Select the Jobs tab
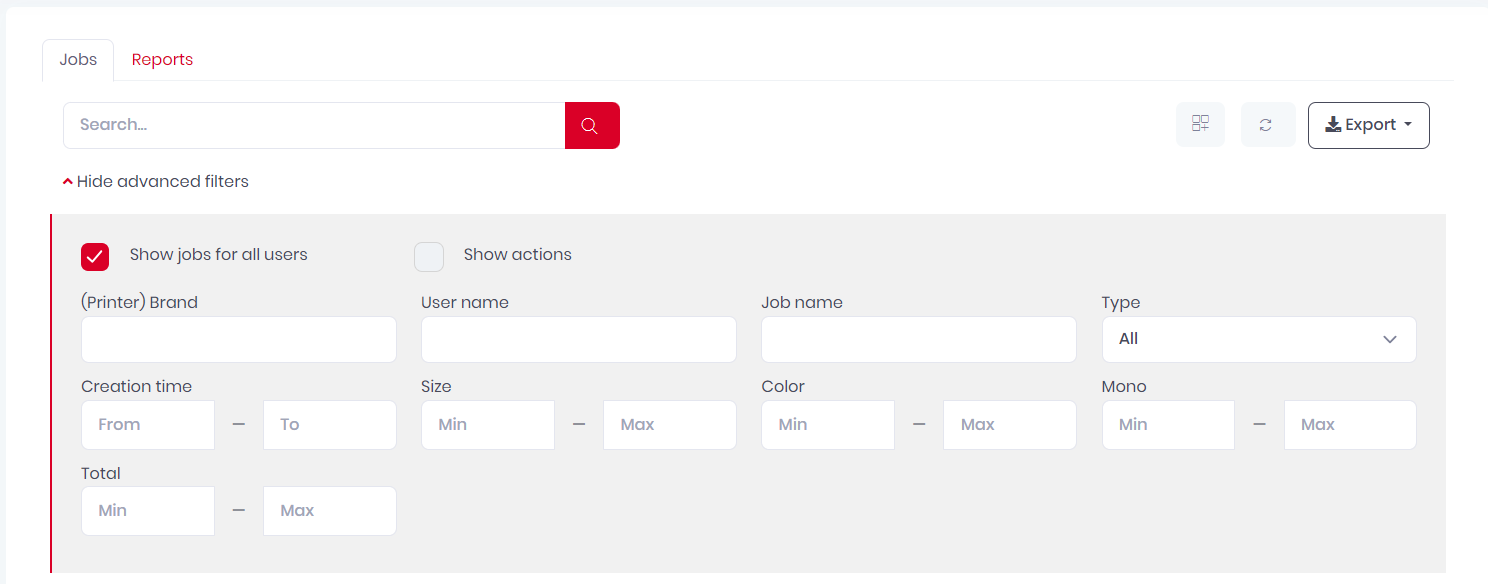This screenshot has width=1488, height=584. click(78, 60)
